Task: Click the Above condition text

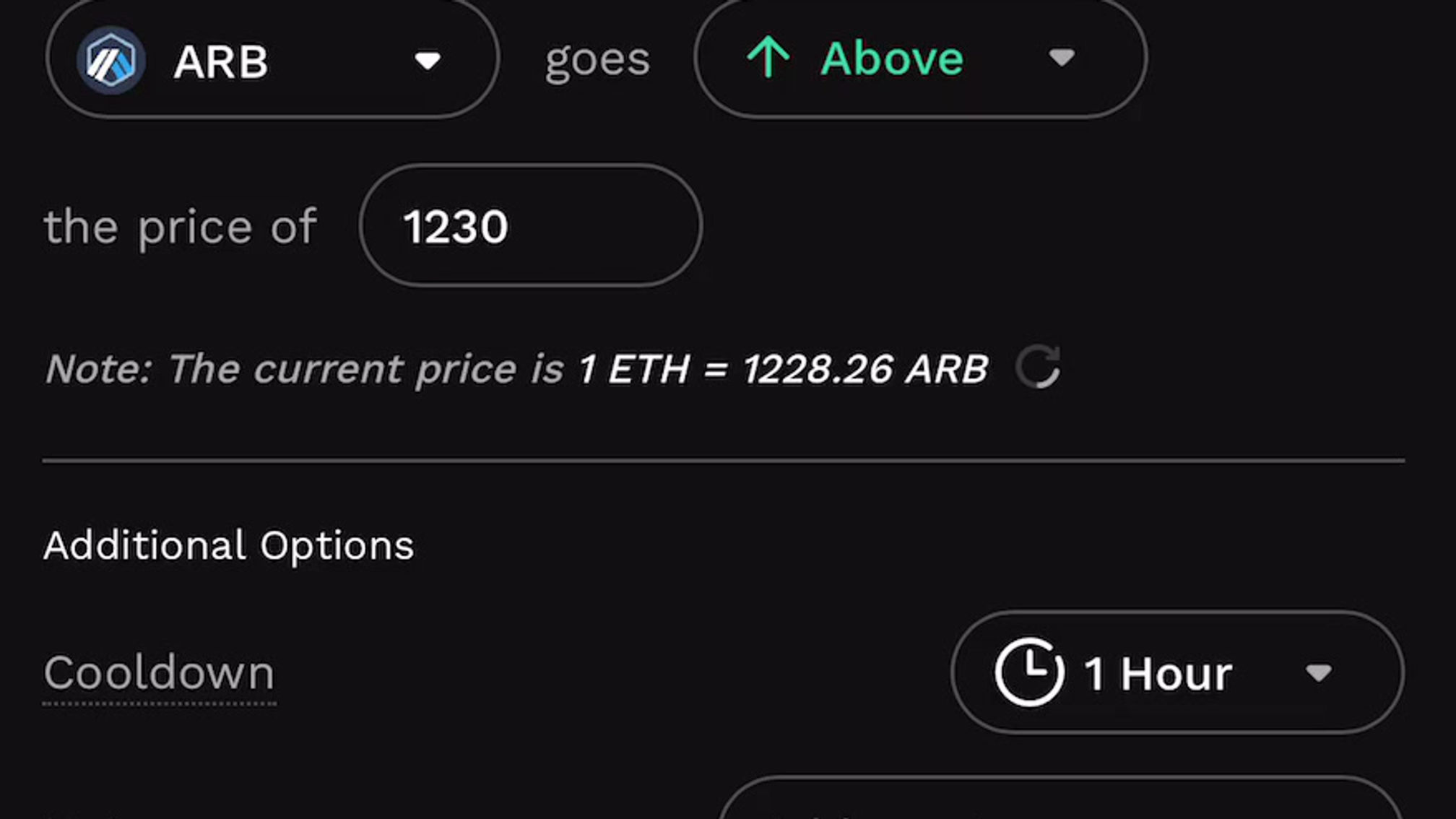Action: (x=893, y=58)
